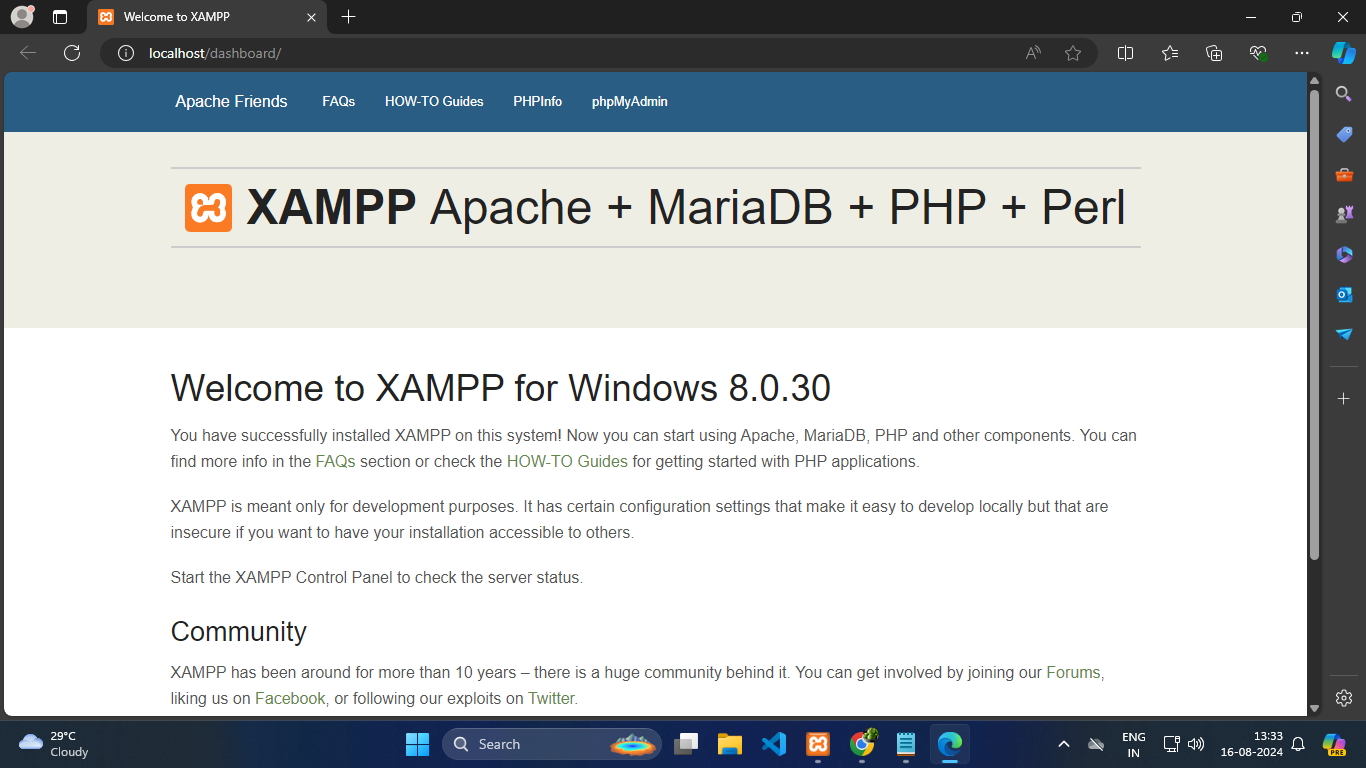Click the refresh page icon
The width and height of the screenshot is (1366, 768).
[72, 53]
